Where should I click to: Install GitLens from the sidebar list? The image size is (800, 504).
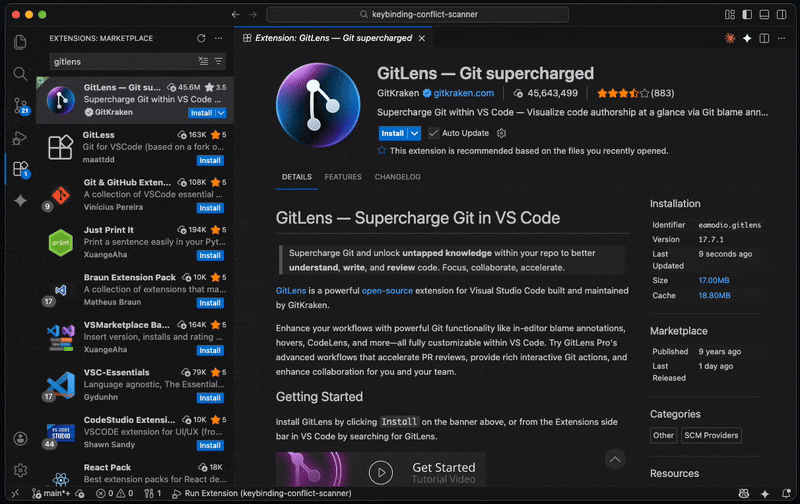[201, 113]
